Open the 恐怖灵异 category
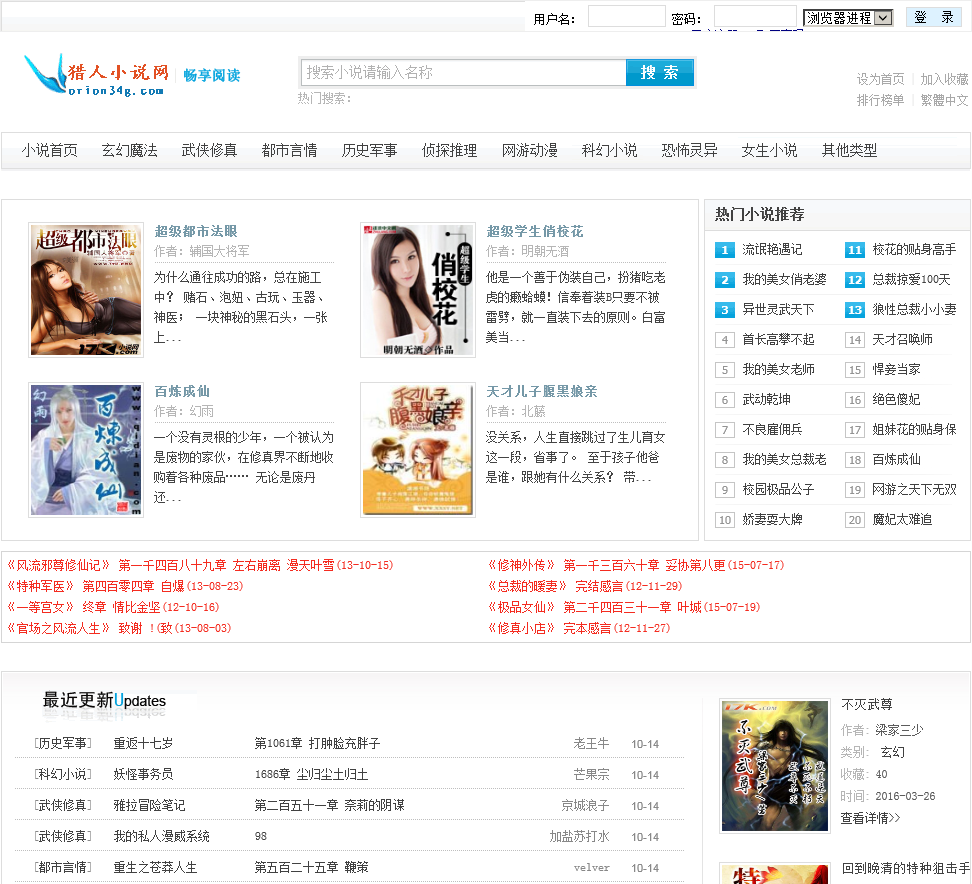 tap(689, 150)
